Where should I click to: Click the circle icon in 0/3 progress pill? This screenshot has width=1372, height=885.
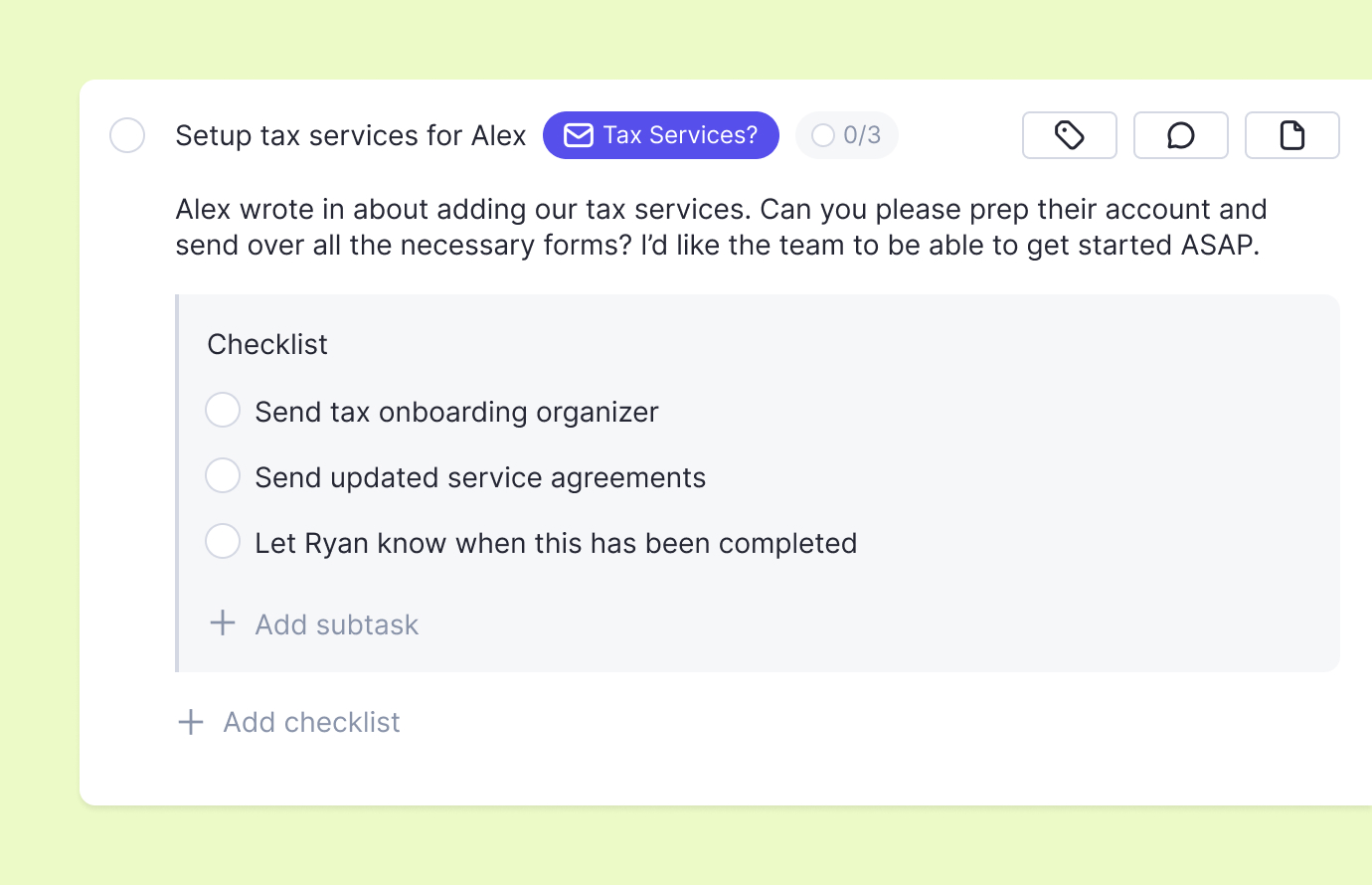[823, 135]
